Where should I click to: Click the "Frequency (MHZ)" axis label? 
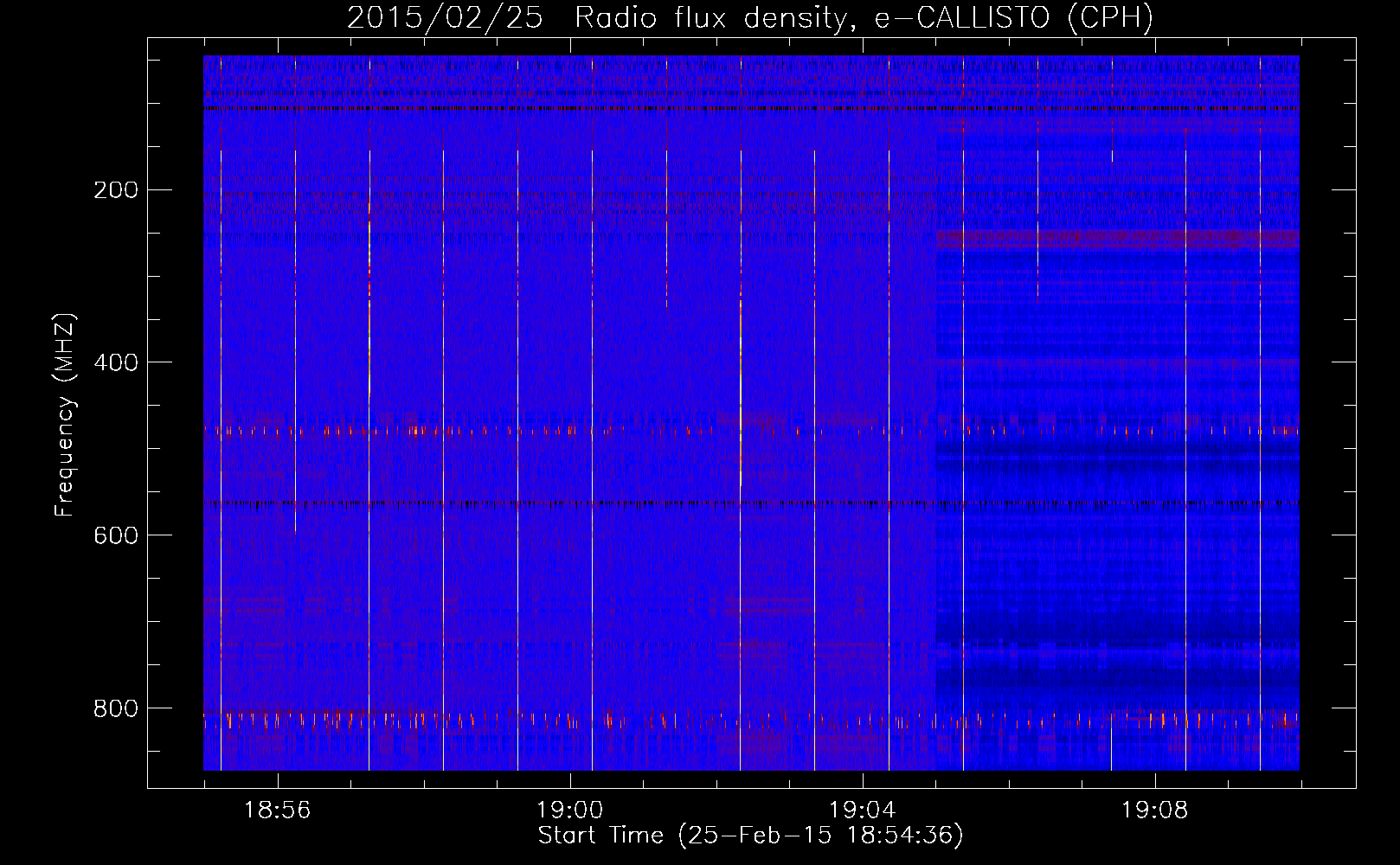click(65, 415)
